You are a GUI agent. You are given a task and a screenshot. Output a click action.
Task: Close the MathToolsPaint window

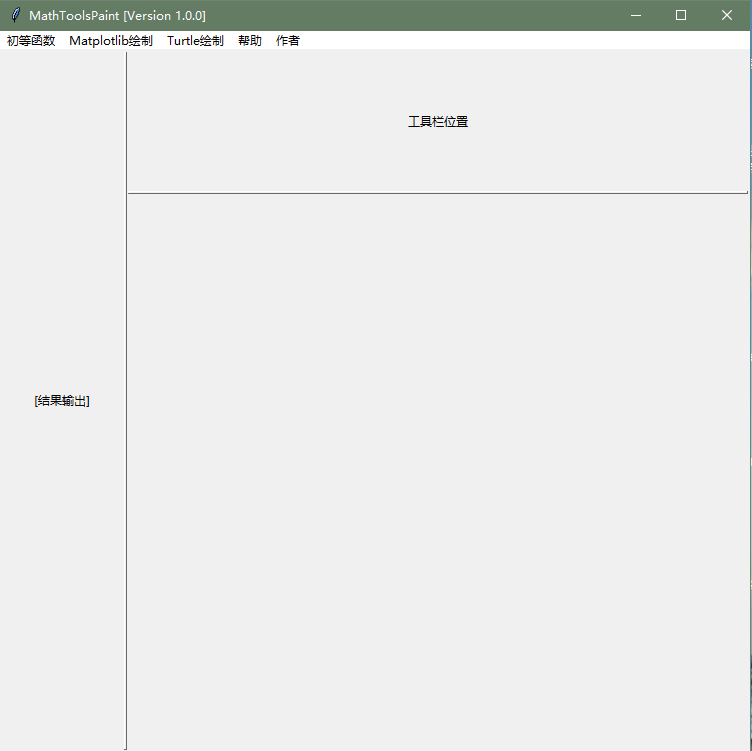point(727,15)
